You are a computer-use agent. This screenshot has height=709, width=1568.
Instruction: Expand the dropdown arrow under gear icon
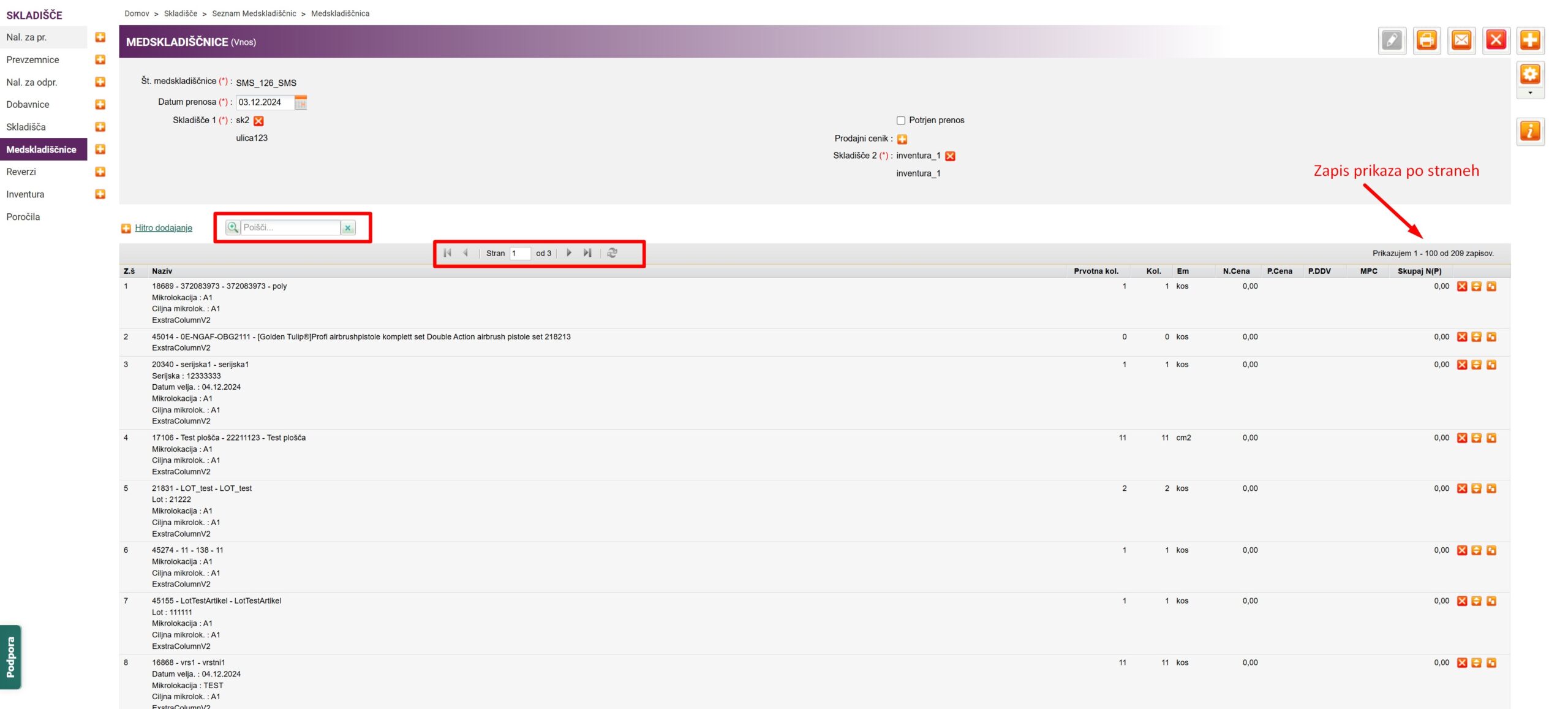1530,93
